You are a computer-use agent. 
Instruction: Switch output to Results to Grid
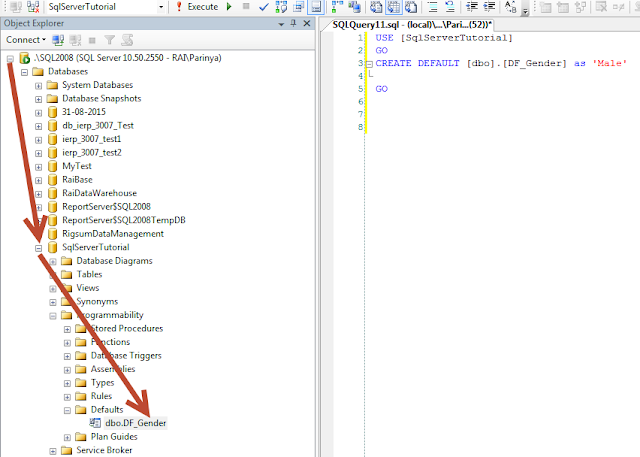pyautogui.click(x=393, y=7)
